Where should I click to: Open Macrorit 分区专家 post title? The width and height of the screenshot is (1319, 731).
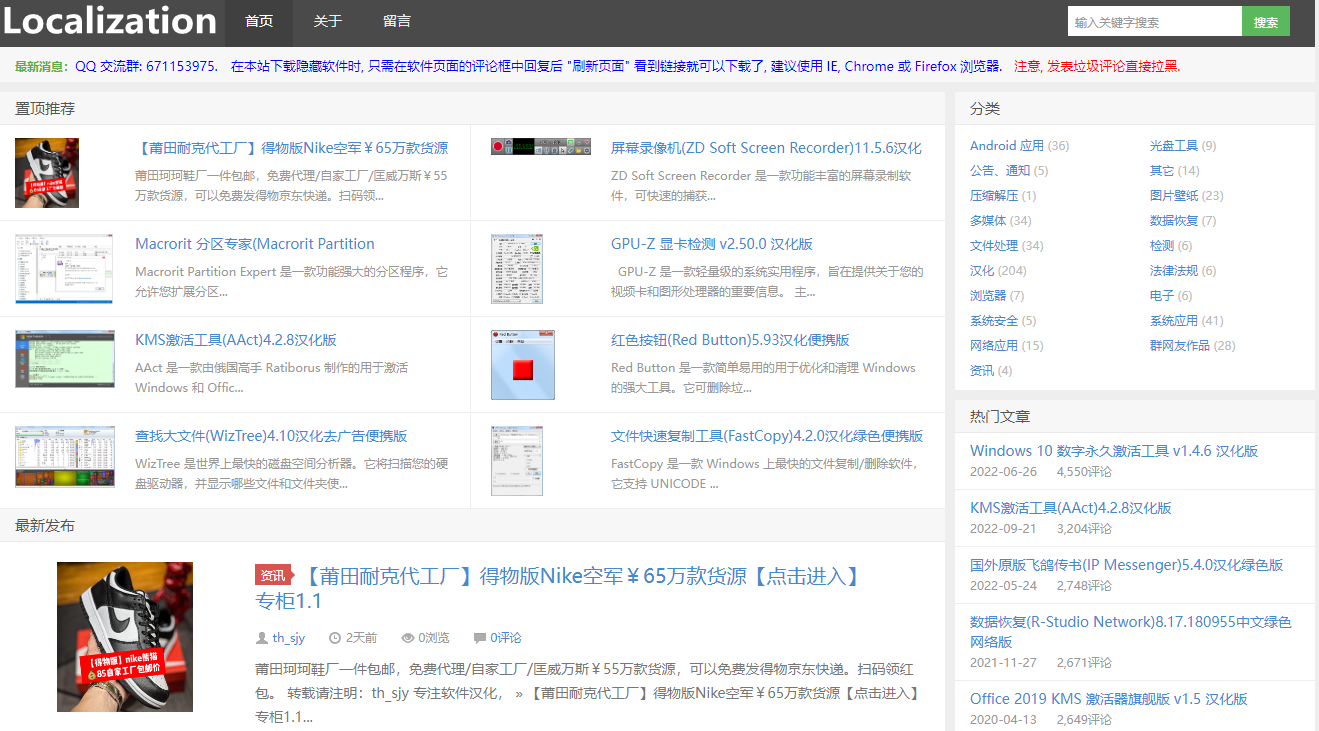point(255,244)
